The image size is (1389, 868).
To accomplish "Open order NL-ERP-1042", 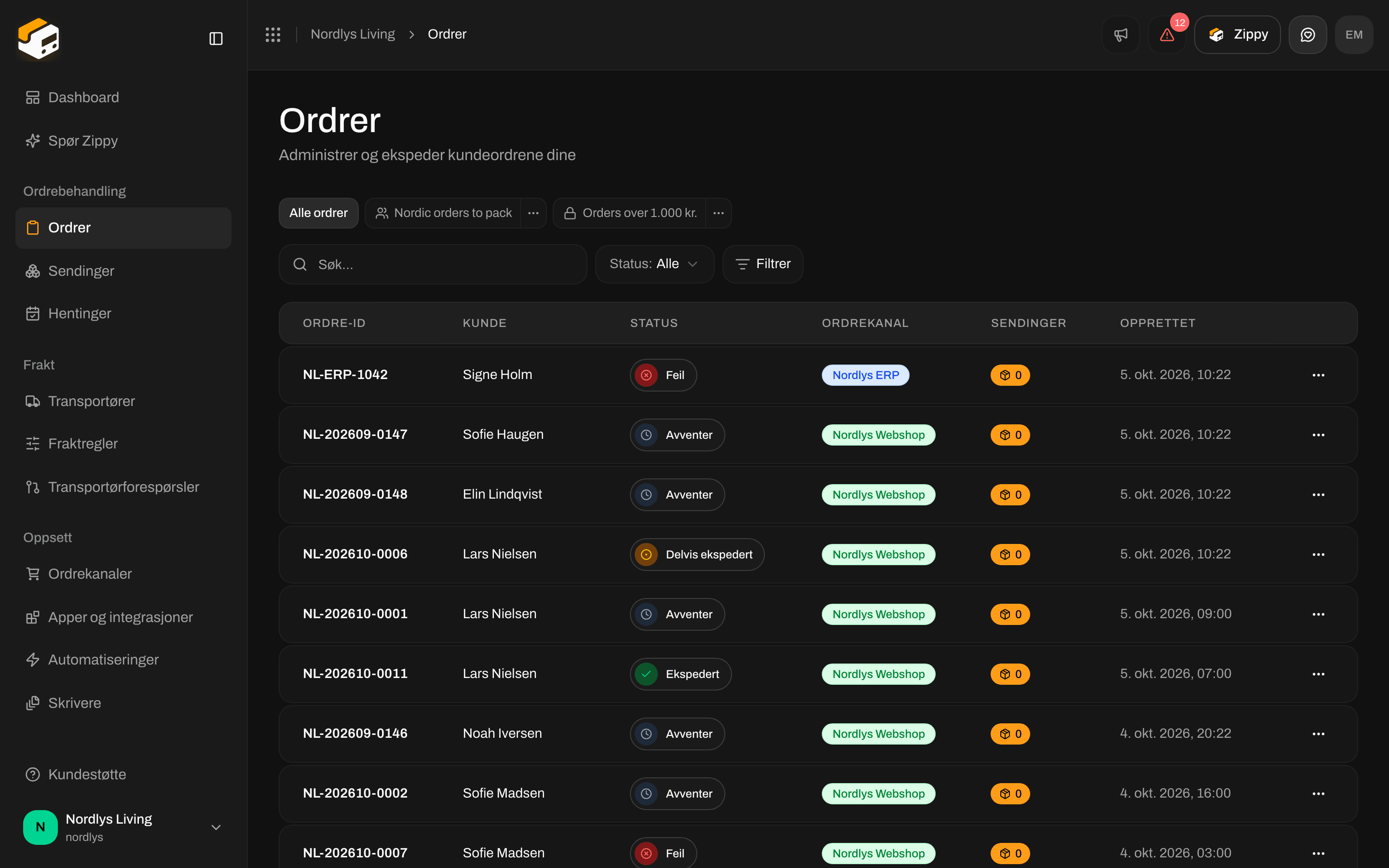I will 345,375.
